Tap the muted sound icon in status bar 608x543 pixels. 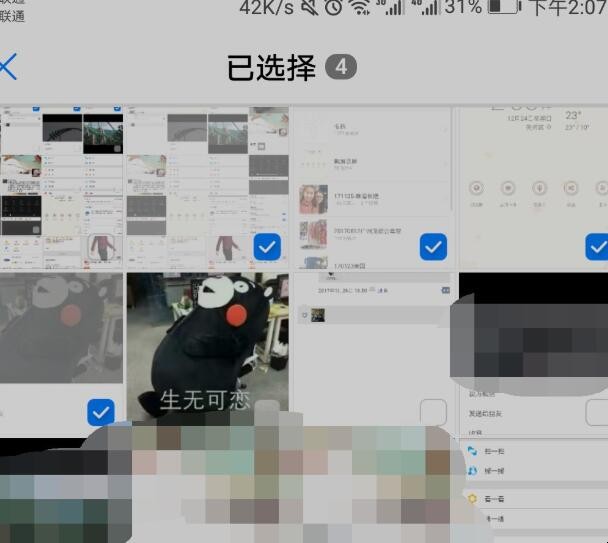click(x=309, y=7)
